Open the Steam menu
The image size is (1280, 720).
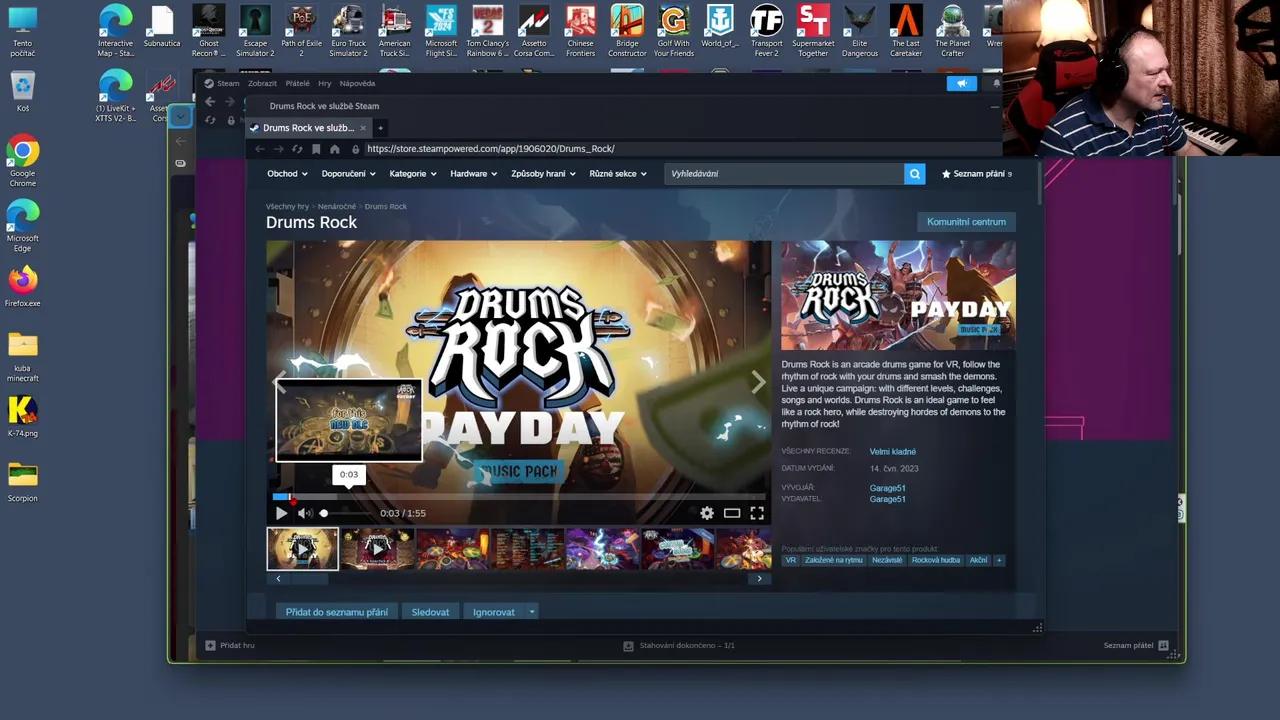[x=222, y=84]
